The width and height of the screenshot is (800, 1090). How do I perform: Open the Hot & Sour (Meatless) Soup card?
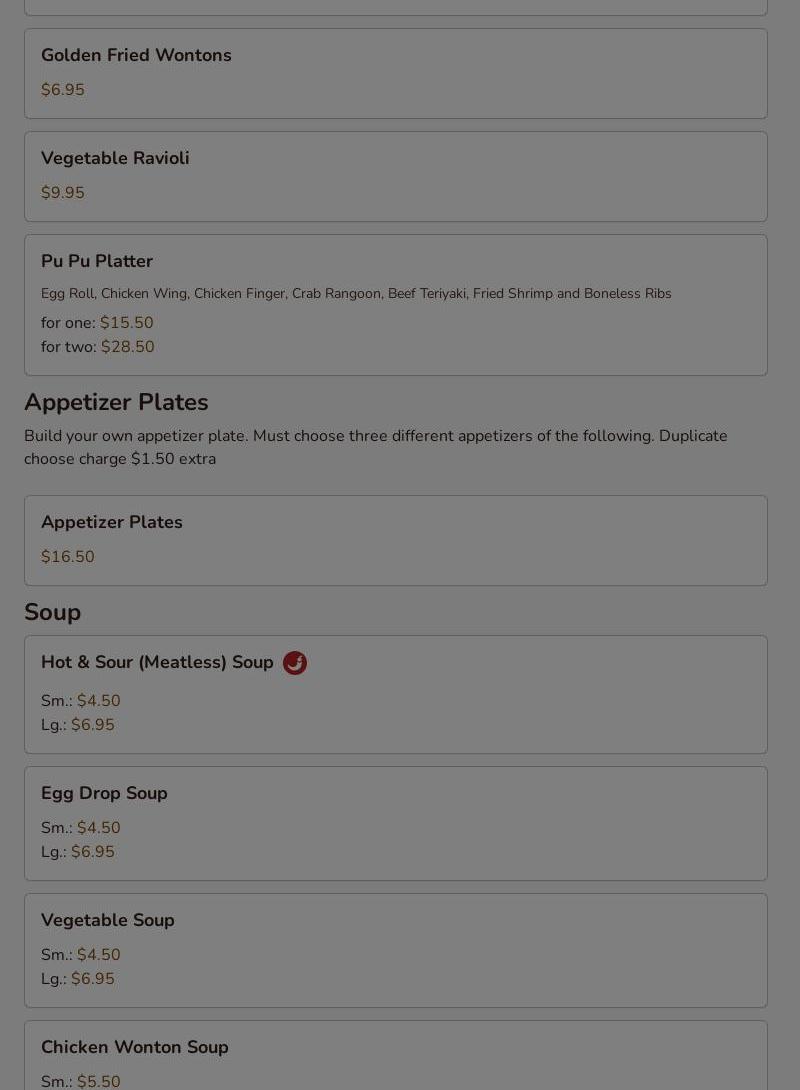(157, 662)
